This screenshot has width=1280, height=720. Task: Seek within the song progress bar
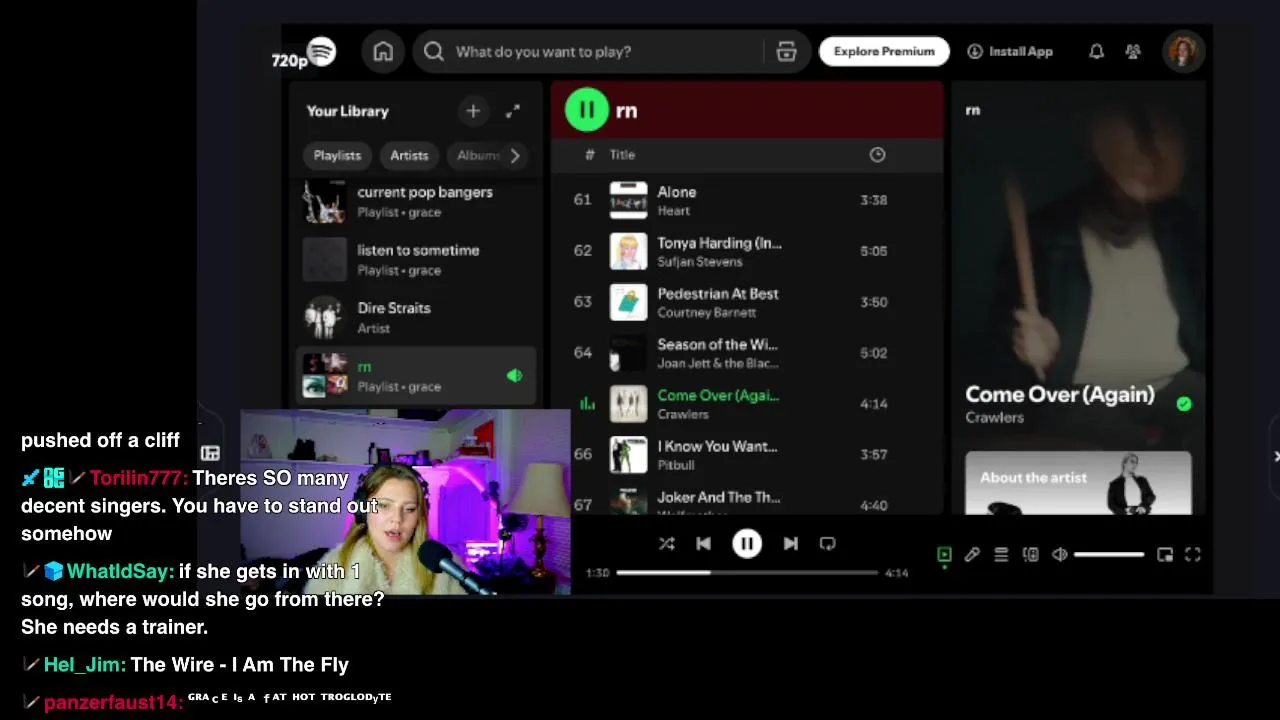[747, 573]
